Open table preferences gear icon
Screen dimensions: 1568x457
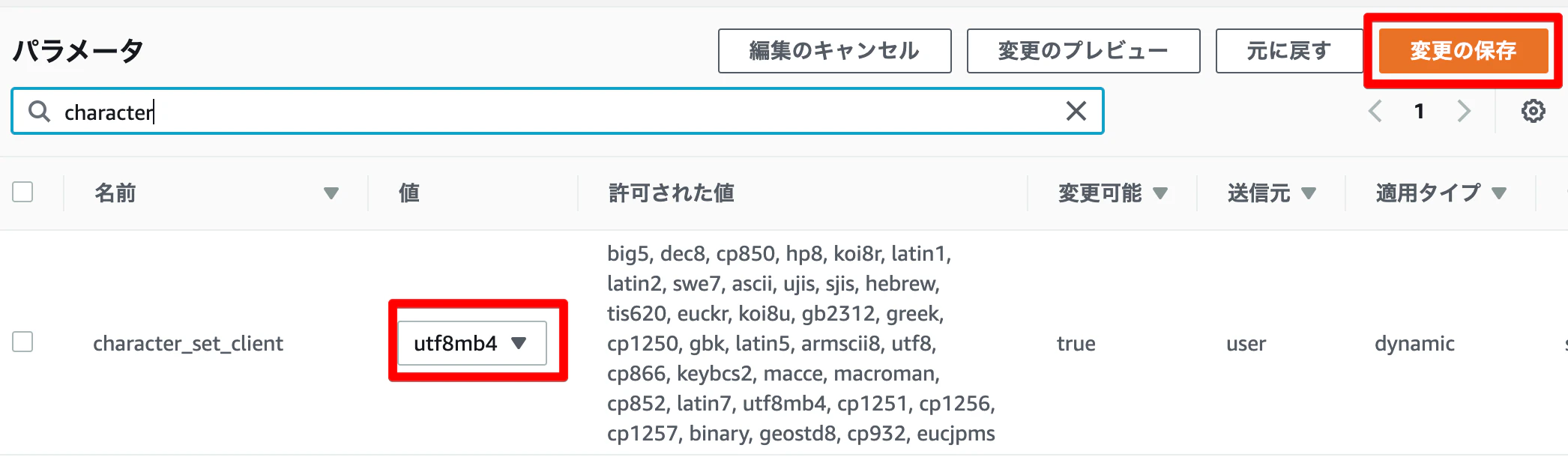[x=1533, y=111]
